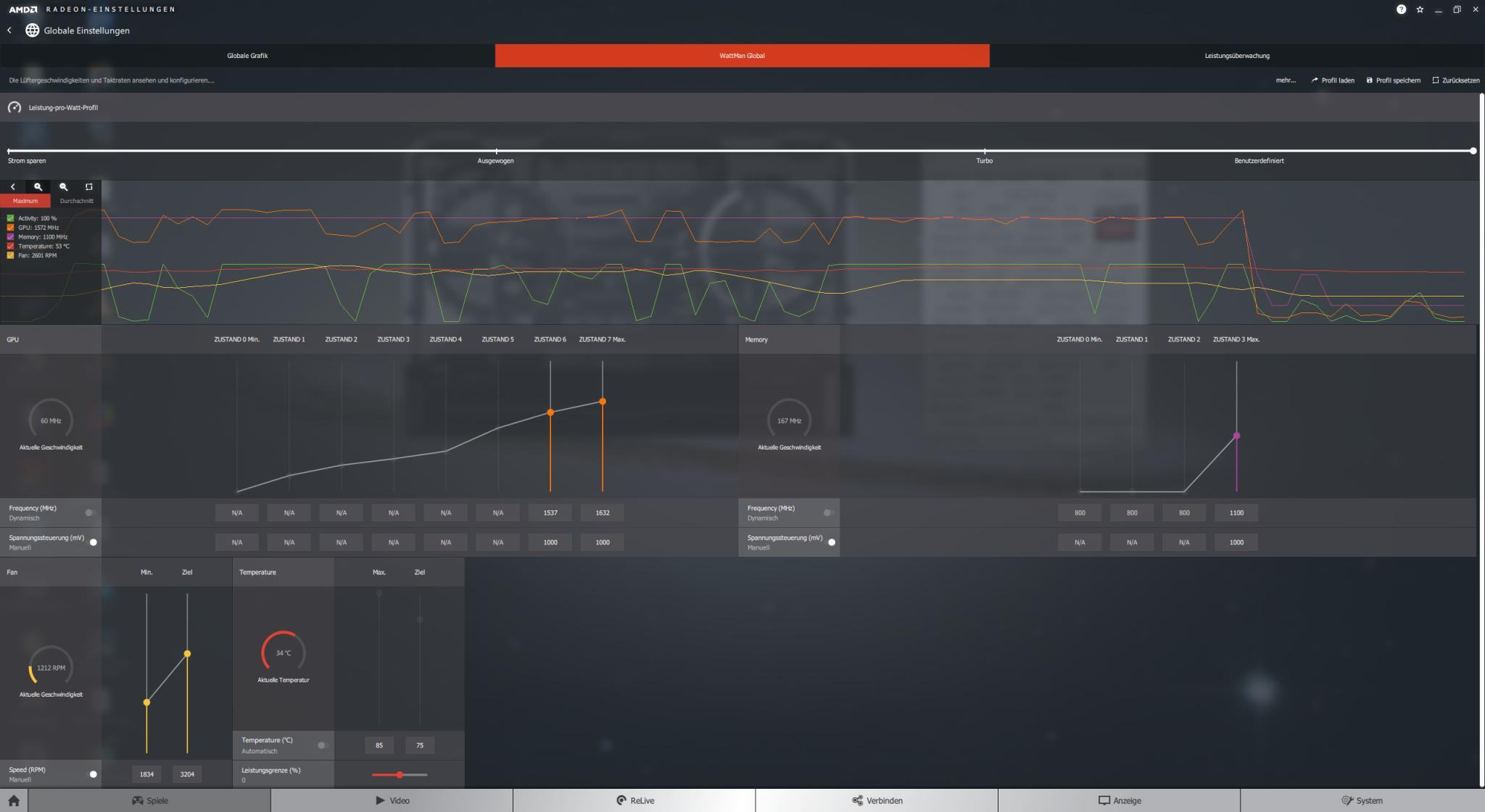This screenshot has width=1485, height=812.
Task: Toggle the Temperature 53 °C graph checkbox
Action: point(10,246)
